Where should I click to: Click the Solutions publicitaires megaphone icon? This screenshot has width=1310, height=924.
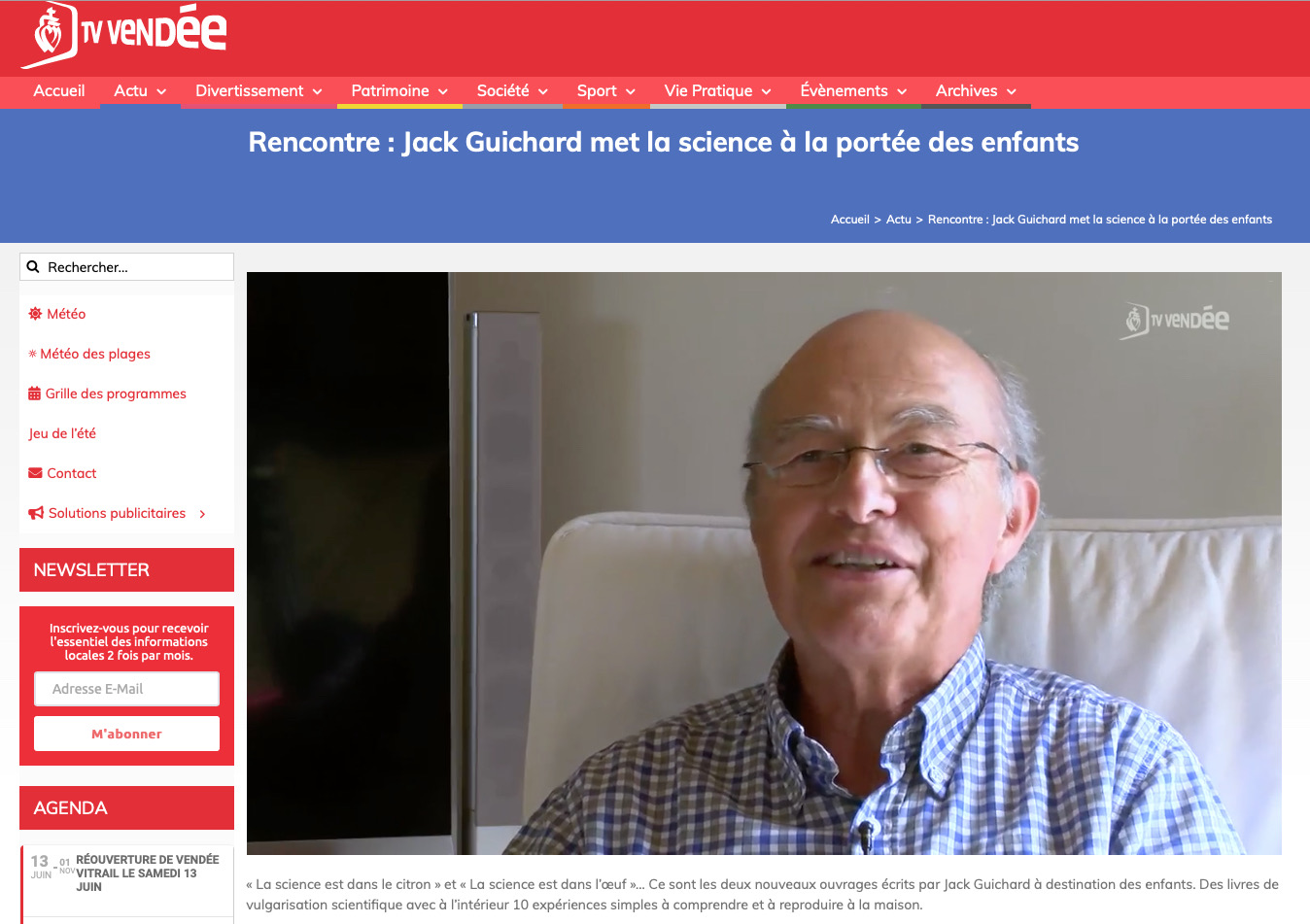[x=36, y=513]
